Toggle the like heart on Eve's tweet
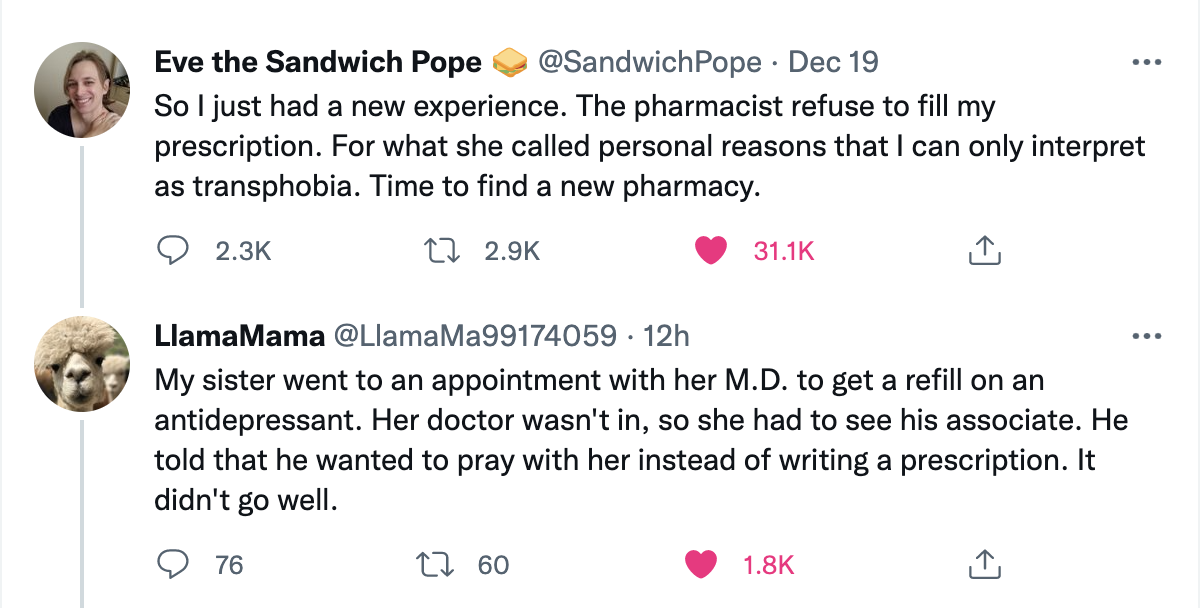1200x608 pixels. coord(710,250)
